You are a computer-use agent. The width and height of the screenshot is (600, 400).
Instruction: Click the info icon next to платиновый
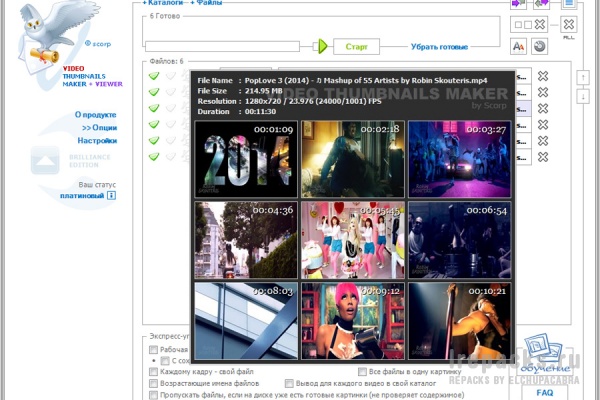click(111, 196)
